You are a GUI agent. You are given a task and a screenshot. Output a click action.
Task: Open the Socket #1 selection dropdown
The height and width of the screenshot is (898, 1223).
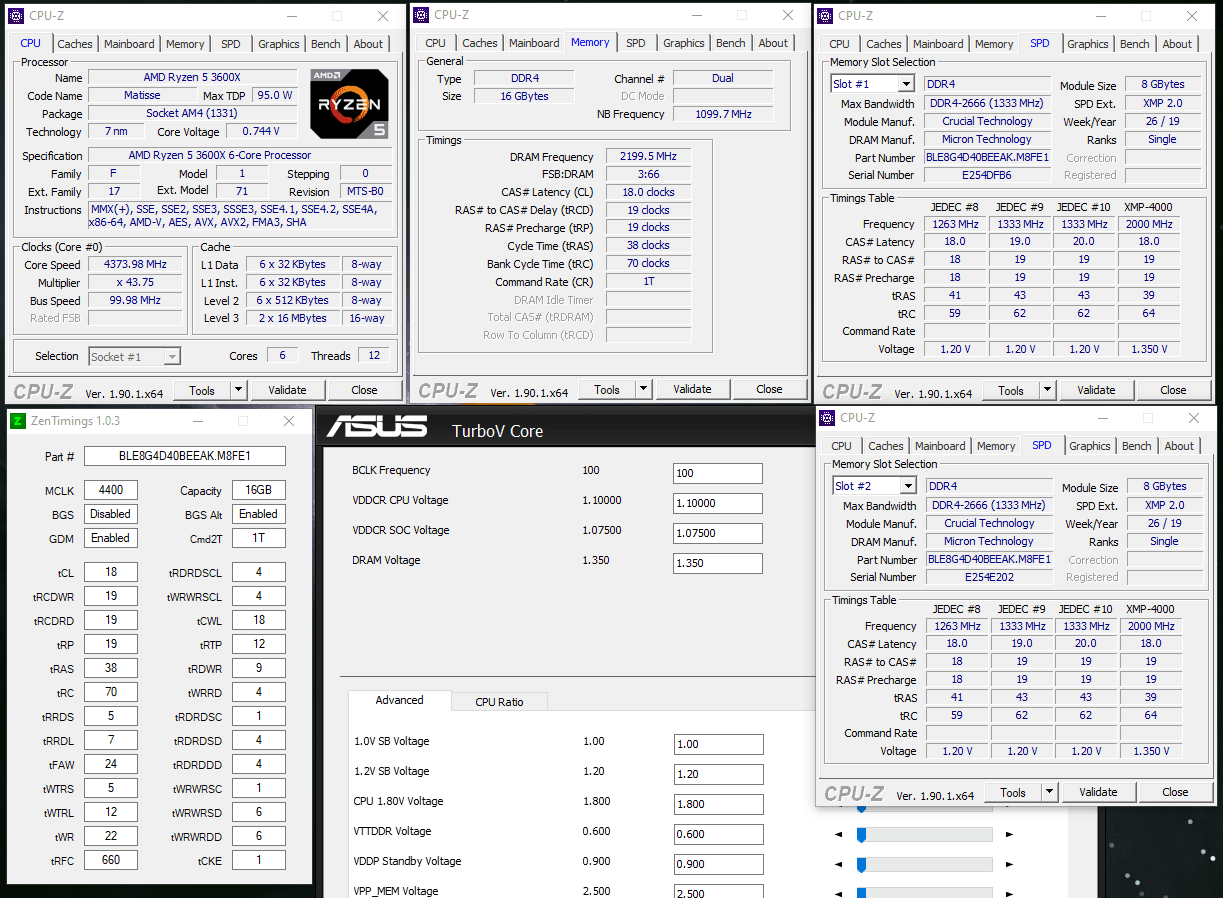click(x=172, y=356)
